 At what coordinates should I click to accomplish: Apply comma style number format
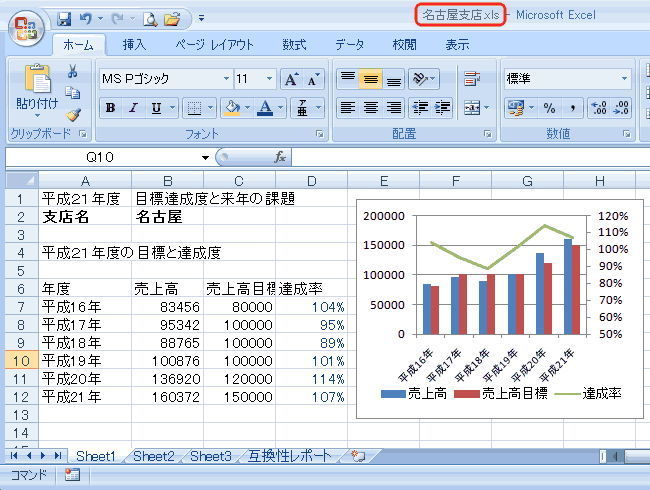point(572,109)
